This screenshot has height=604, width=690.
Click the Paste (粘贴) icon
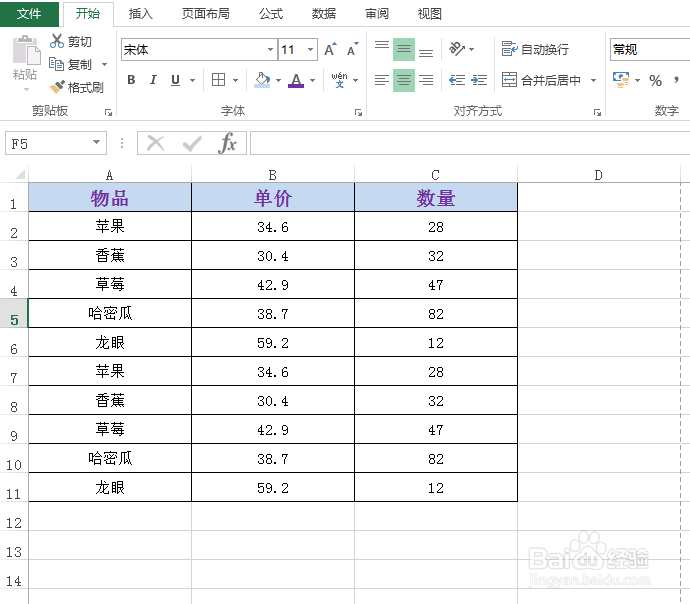[26, 50]
